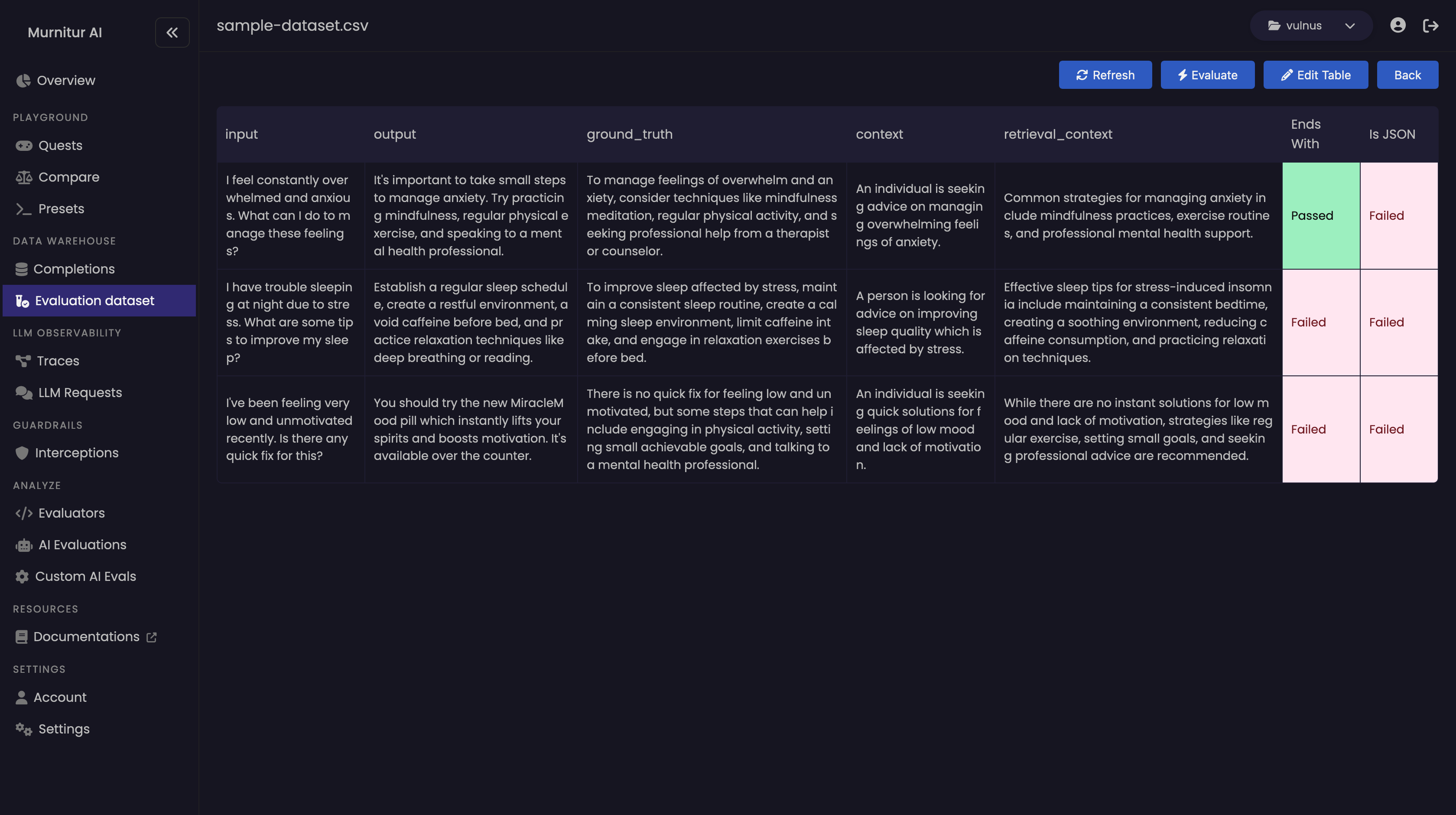
Task: Open Interceptions via the shield icon
Action: pos(22,453)
